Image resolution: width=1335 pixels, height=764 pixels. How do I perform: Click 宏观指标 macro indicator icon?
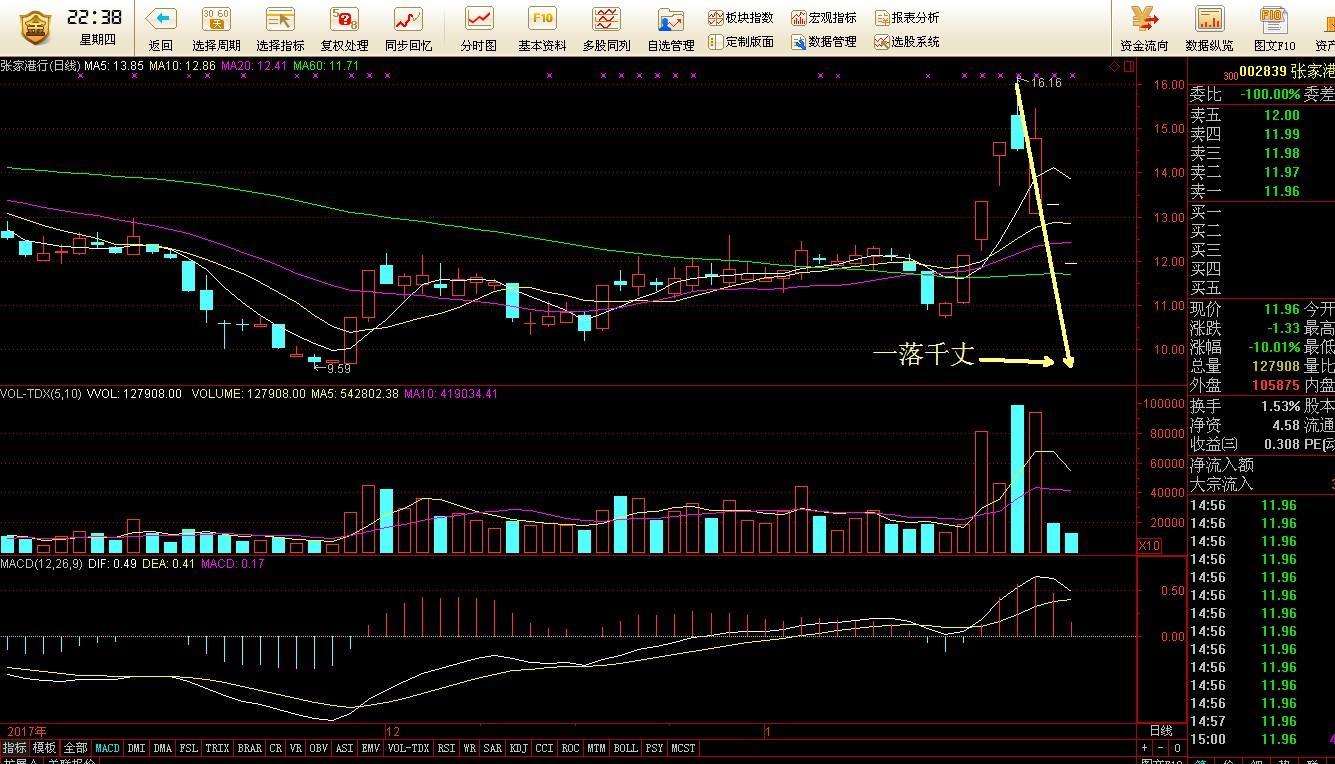[x=798, y=18]
